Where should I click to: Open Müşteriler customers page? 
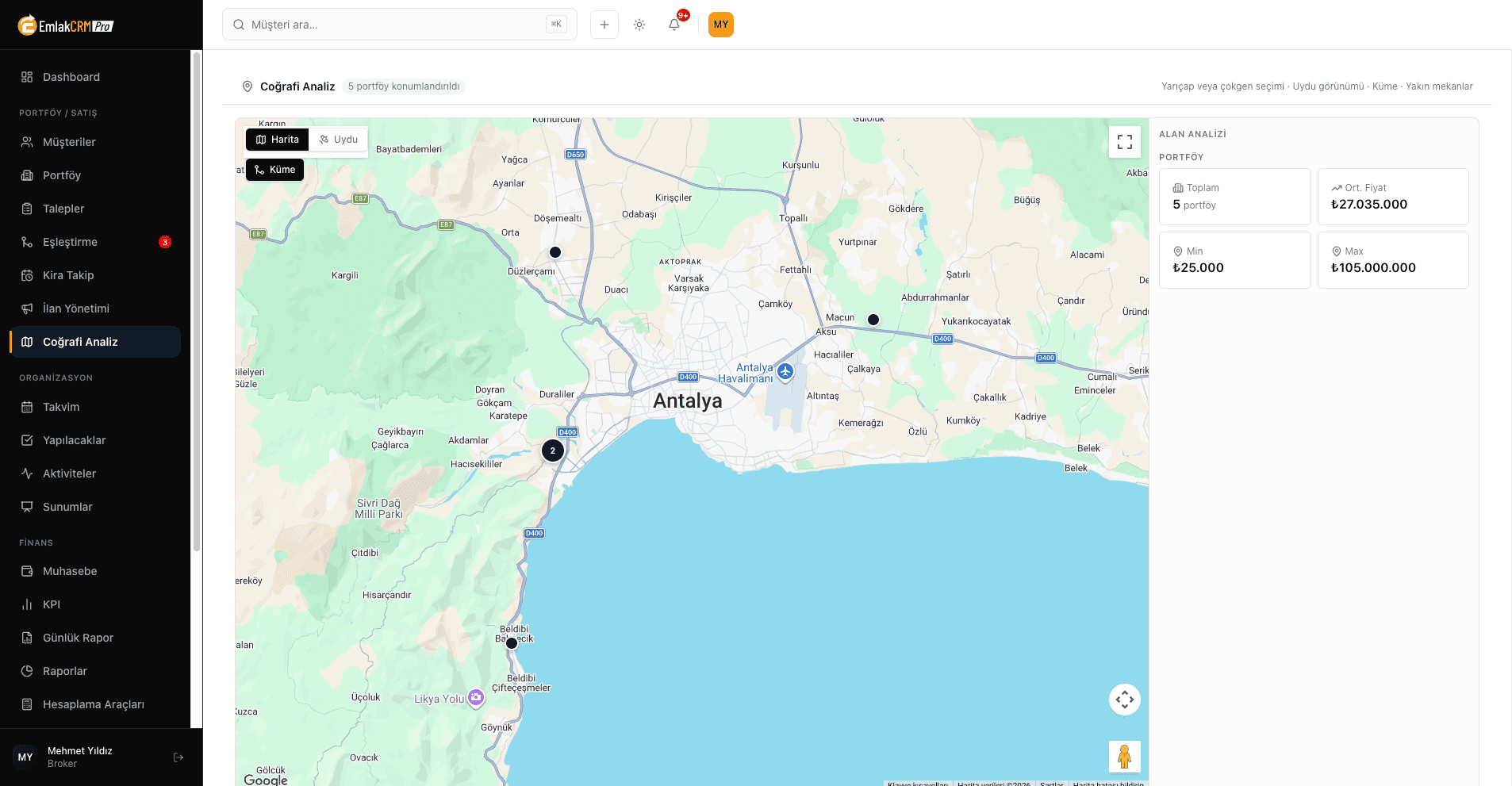tap(95, 142)
